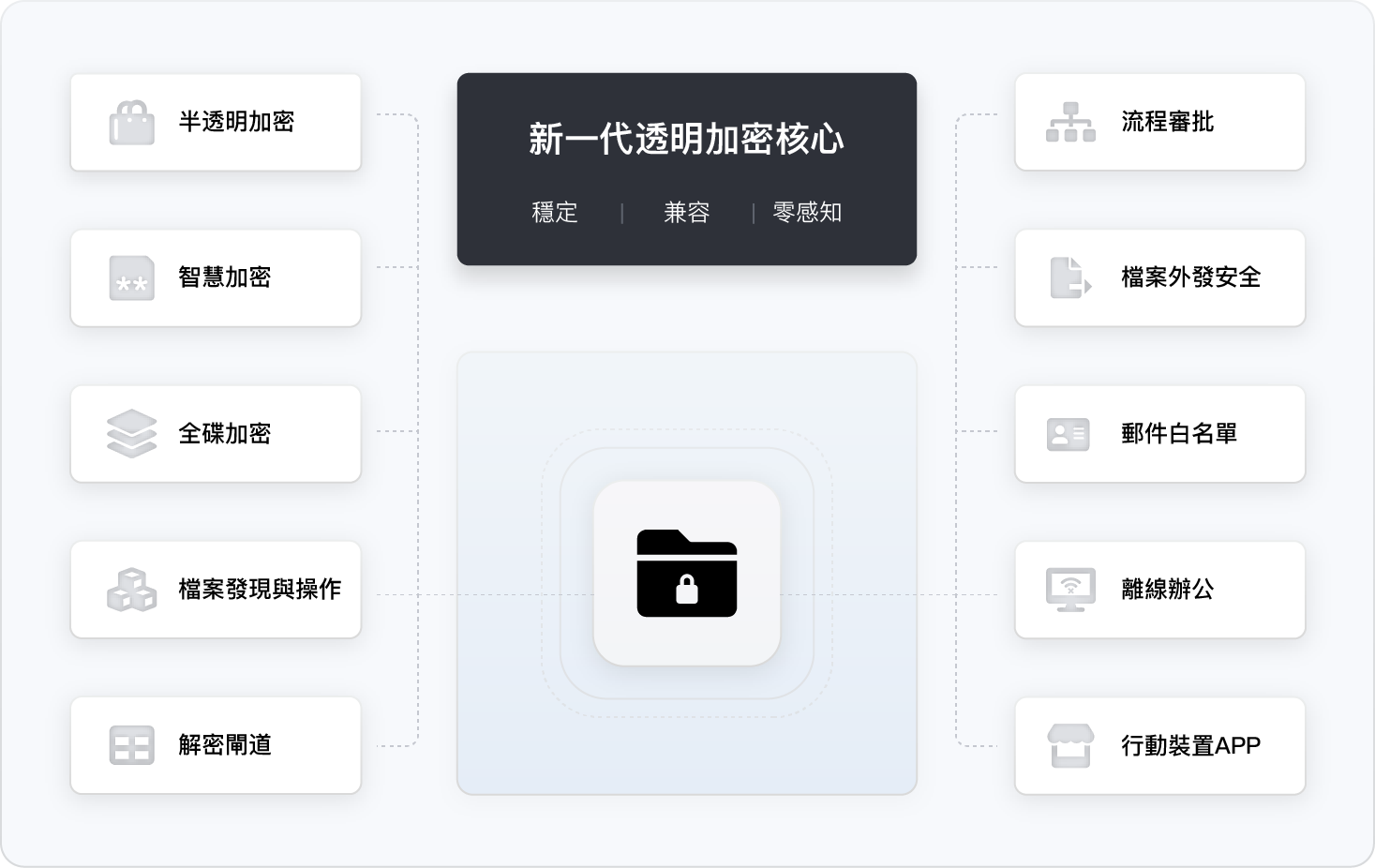Select 零感知 in the dark header
The height and width of the screenshot is (868, 1375).
tap(807, 213)
